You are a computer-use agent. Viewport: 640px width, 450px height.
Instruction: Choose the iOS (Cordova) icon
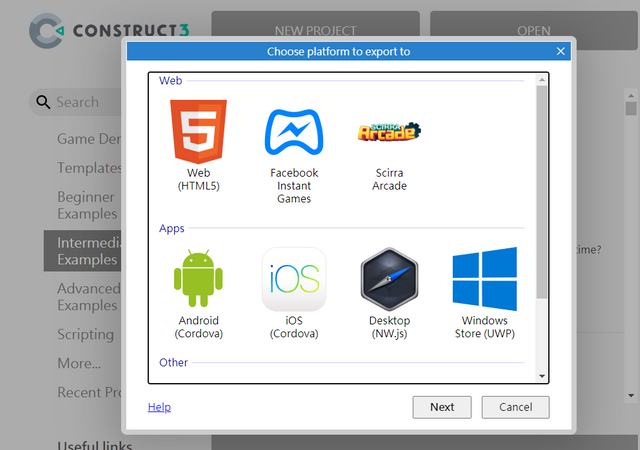tap(294, 279)
